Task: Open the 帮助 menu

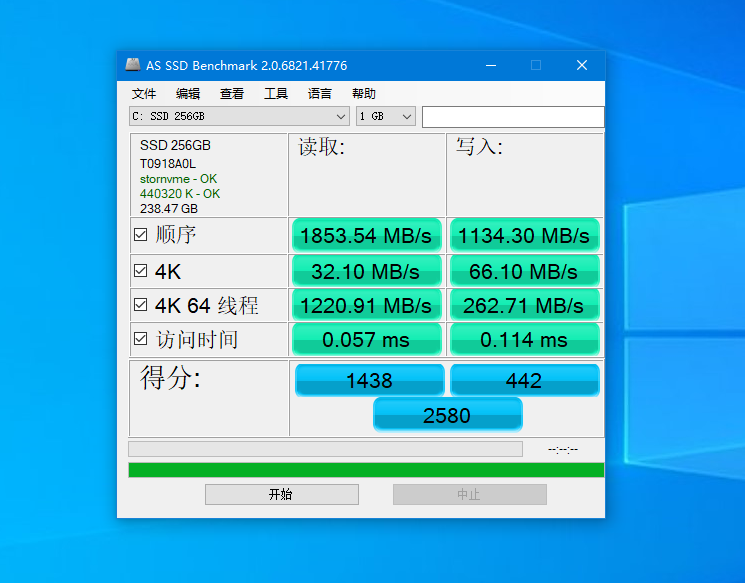Action: 363,94
